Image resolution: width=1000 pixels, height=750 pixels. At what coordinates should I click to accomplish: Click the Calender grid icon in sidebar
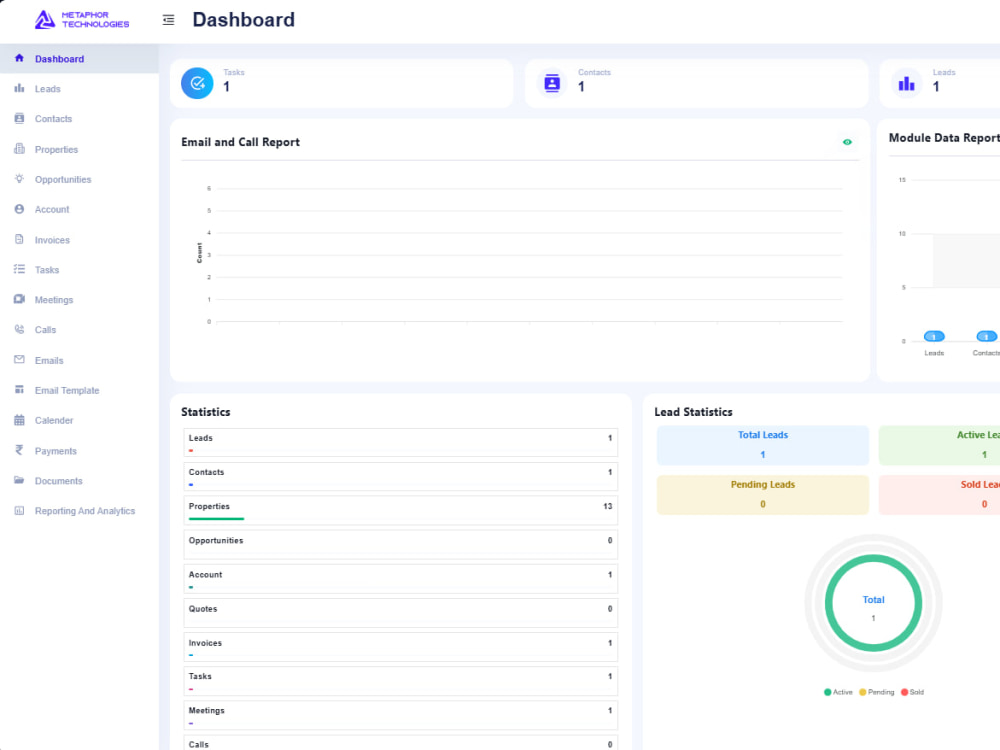(19, 420)
